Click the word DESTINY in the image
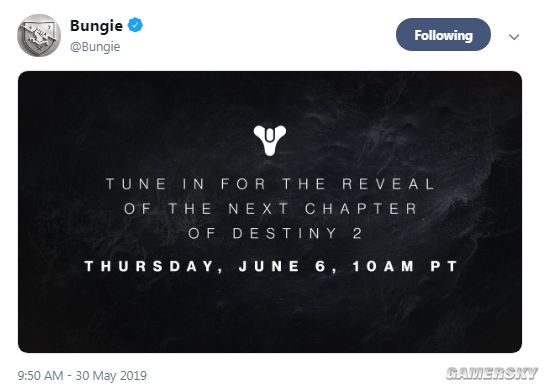544x385 pixels. [x=284, y=233]
